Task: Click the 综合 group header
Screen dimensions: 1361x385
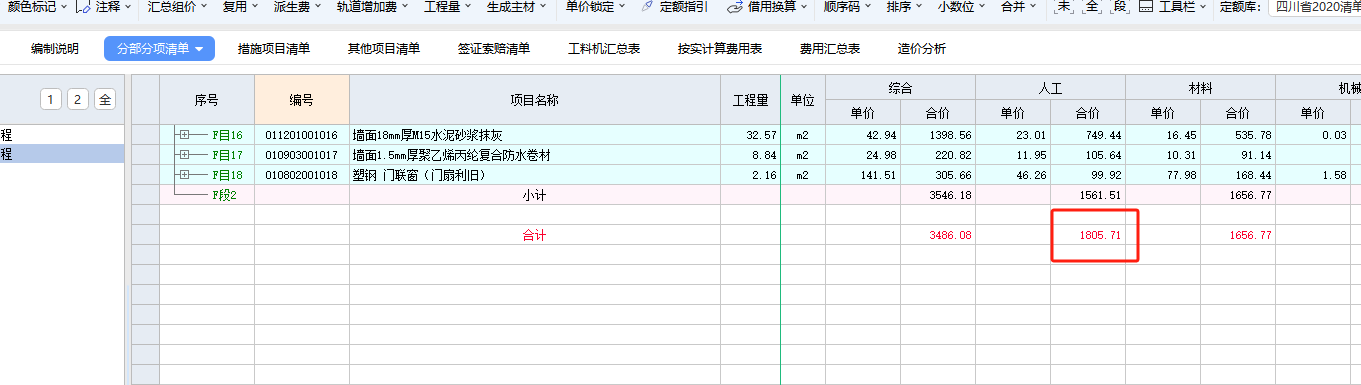Action: 900,88
